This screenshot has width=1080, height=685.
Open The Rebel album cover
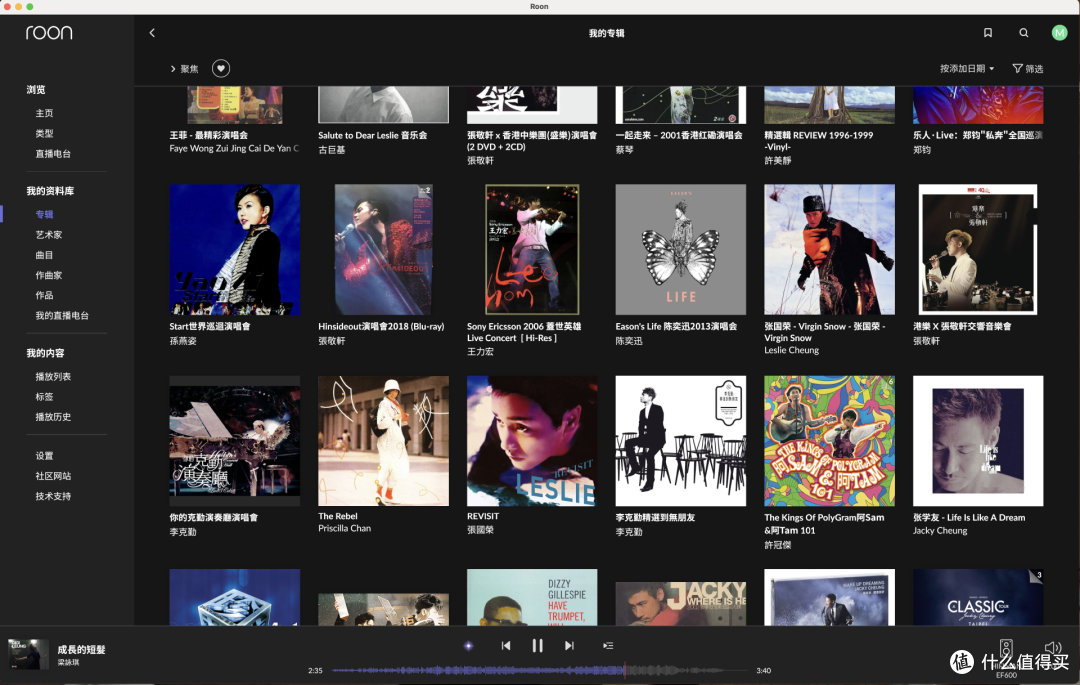[x=384, y=441]
